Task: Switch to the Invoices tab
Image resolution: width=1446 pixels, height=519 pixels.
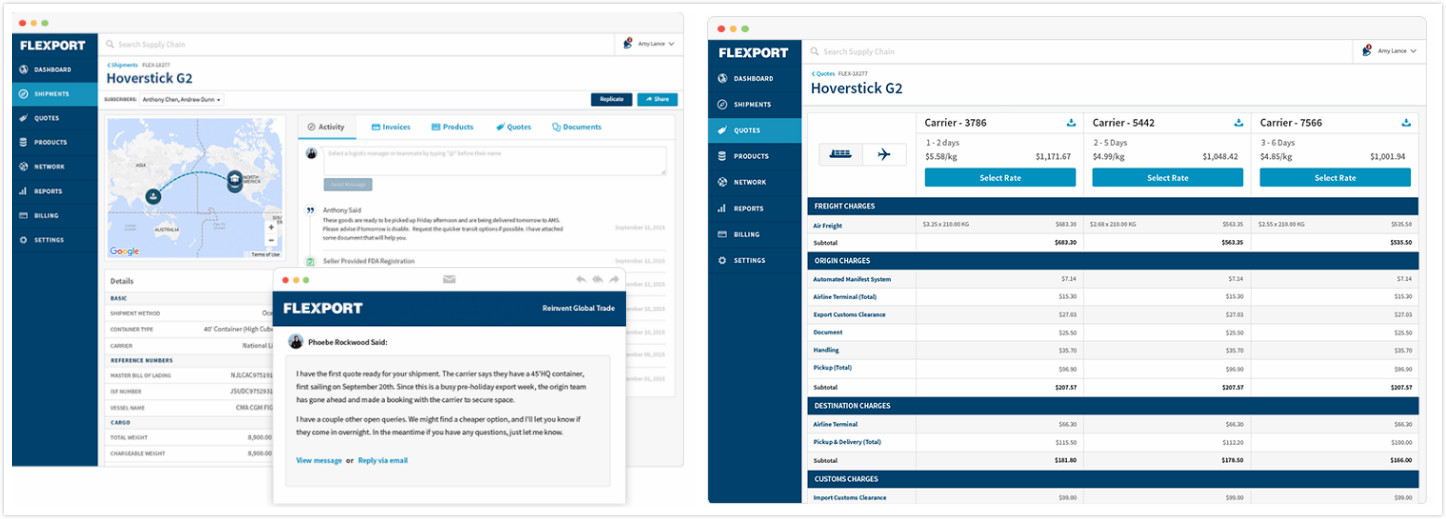Action: pyautogui.click(x=391, y=127)
